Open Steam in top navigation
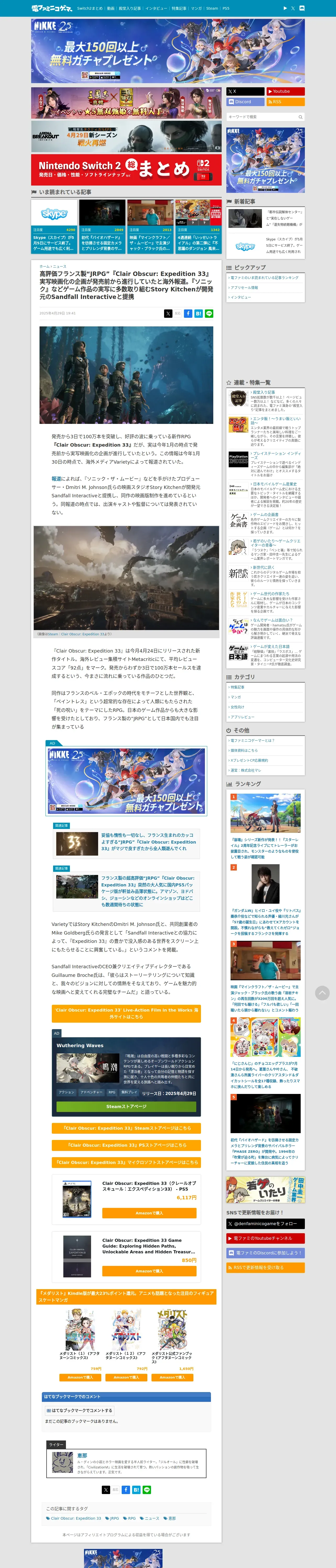The image size is (336, 1568). (x=212, y=9)
